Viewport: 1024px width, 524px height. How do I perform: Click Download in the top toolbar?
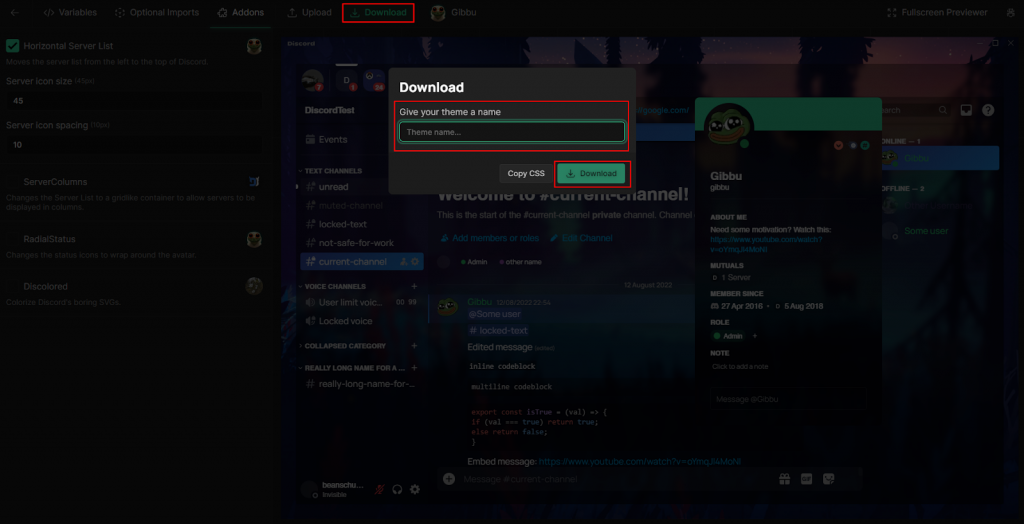(x=378, y=12)
